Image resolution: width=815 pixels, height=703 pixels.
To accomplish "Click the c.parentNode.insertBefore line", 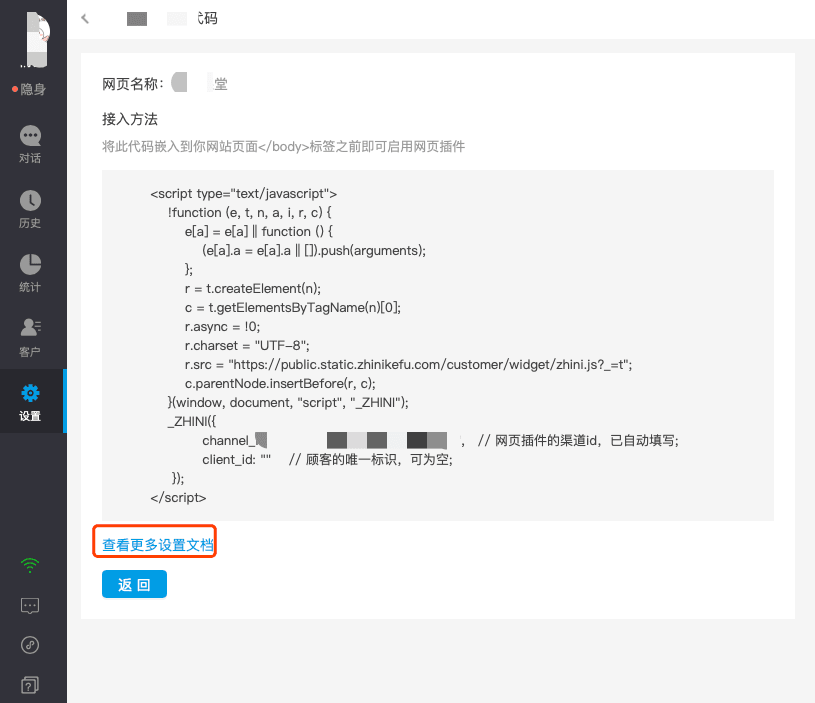I will click(x=280, y=383).
